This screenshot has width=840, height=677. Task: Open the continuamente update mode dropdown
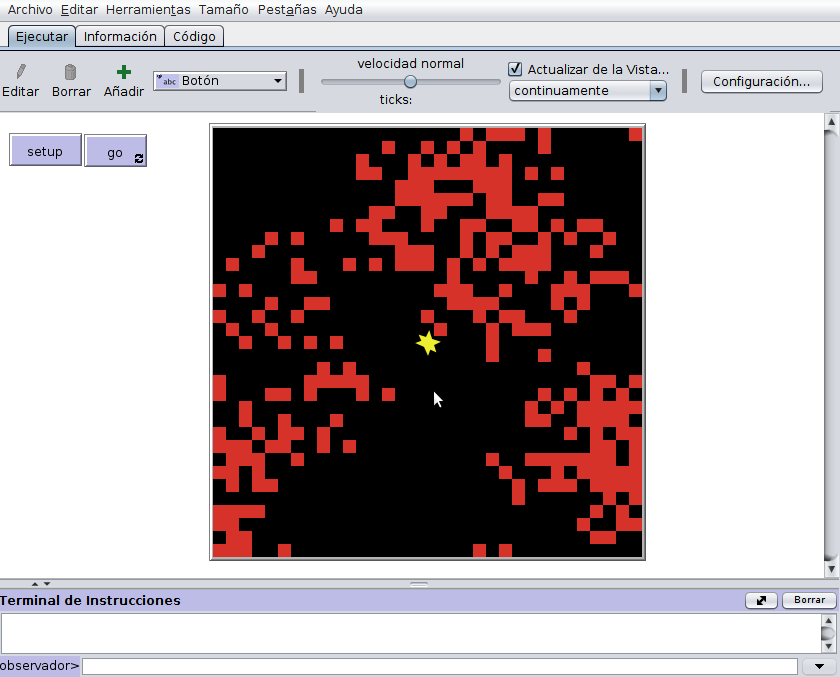(x=588, y=91)
